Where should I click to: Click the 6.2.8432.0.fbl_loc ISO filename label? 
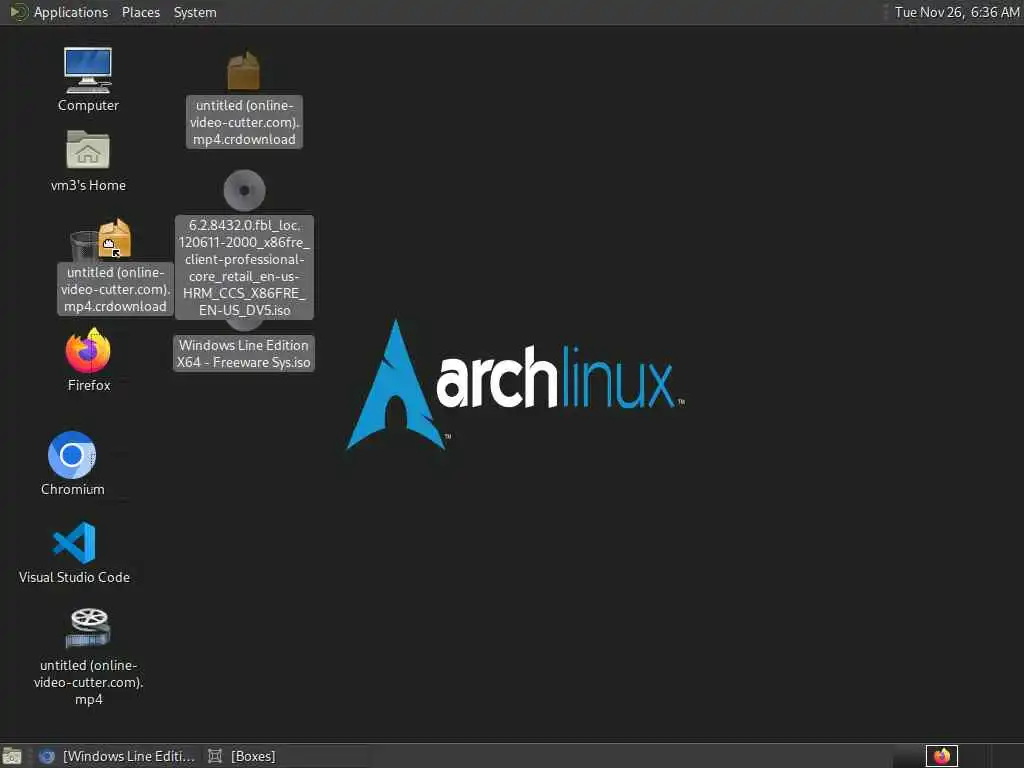[244, 267]
